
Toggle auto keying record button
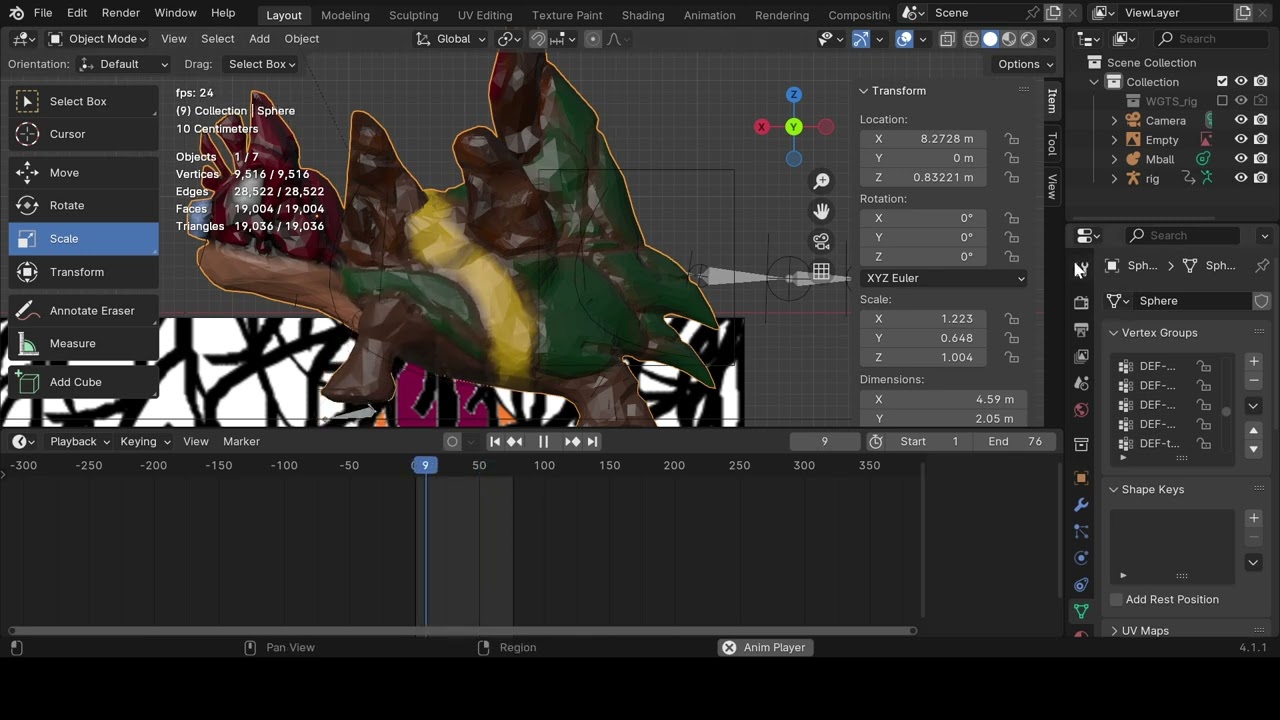[452, 441]
